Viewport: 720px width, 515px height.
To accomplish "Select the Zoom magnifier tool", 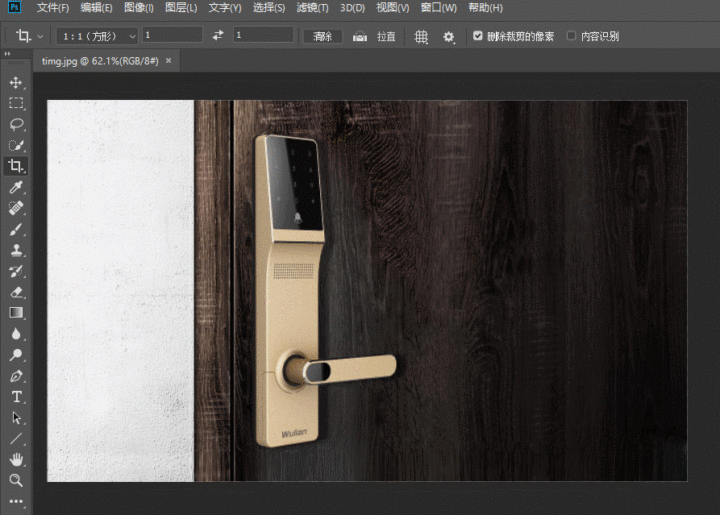I will click(x=16, y=480).
